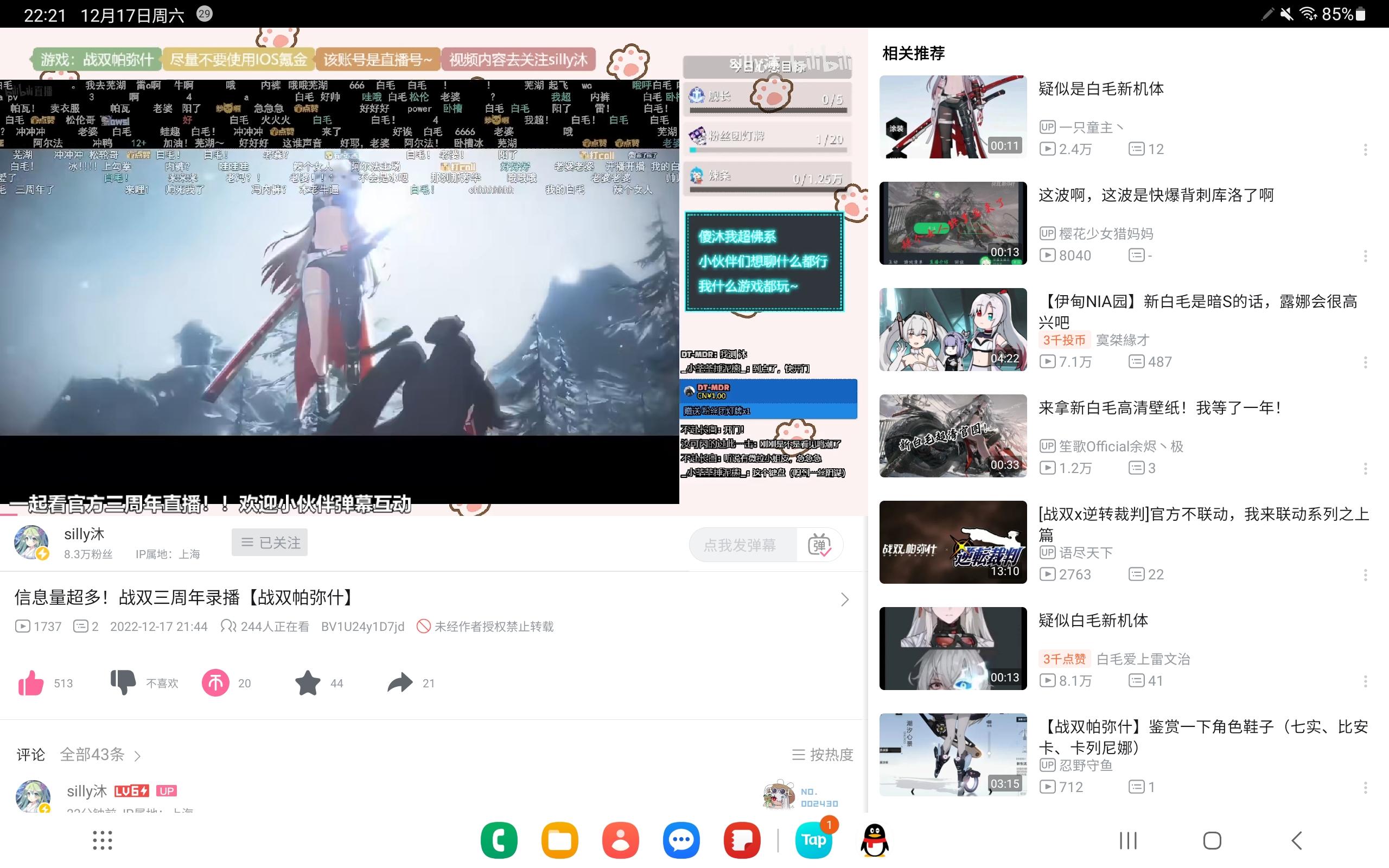Screen dimensions: 1389x868
Task: Open 鉴赏一下角色鞋子 video title
Action: click(x=1203, y=737)
